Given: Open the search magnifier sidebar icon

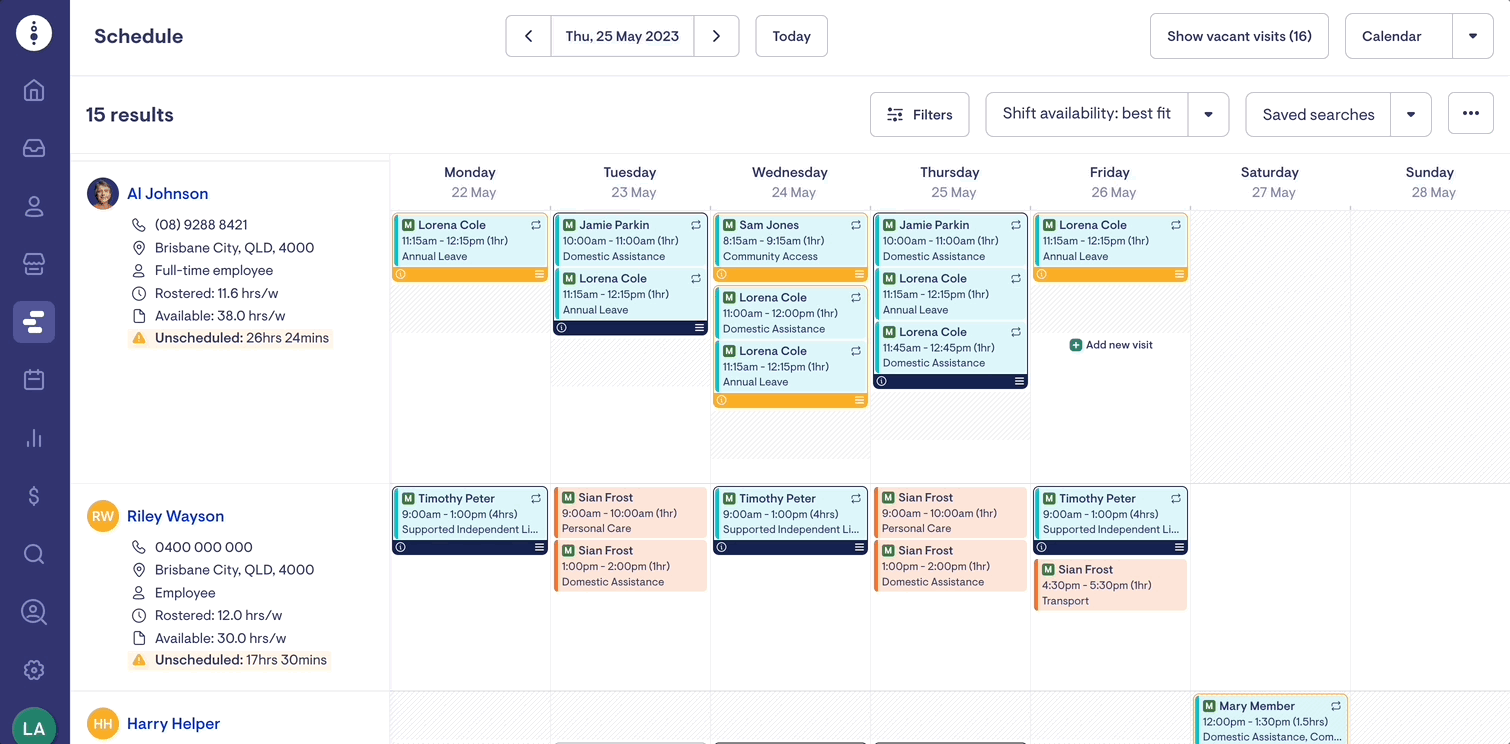Looking at the screenshot, I should [34, 554].
